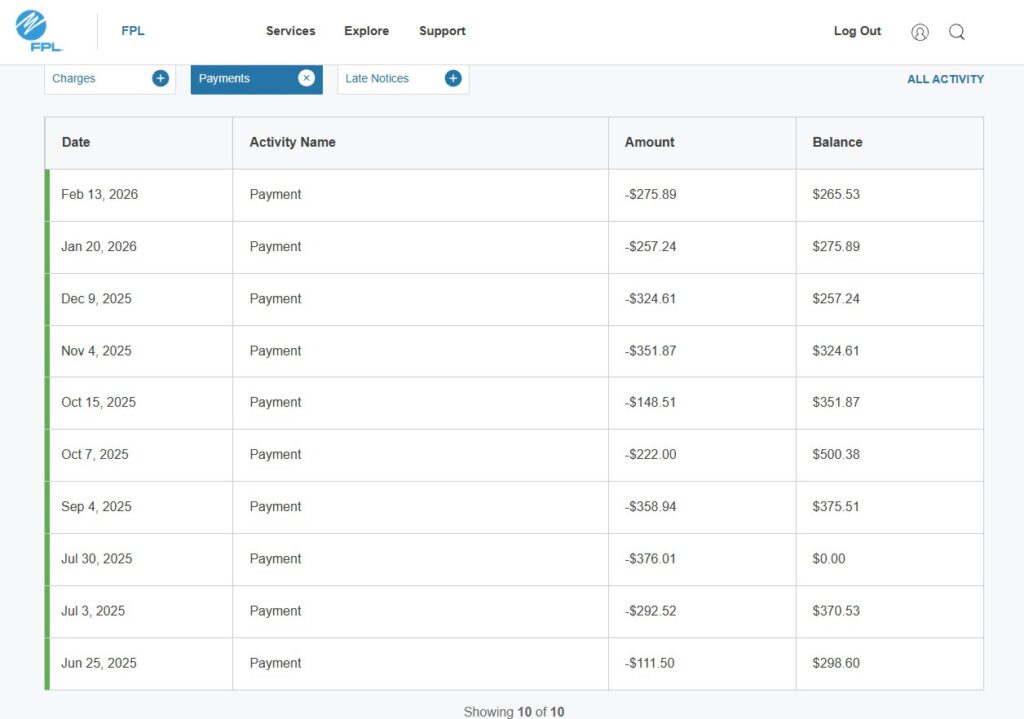1024x719 pixels.
Task: Show all activity via ALL ACTIVITY link
Action: coord(945,79)
